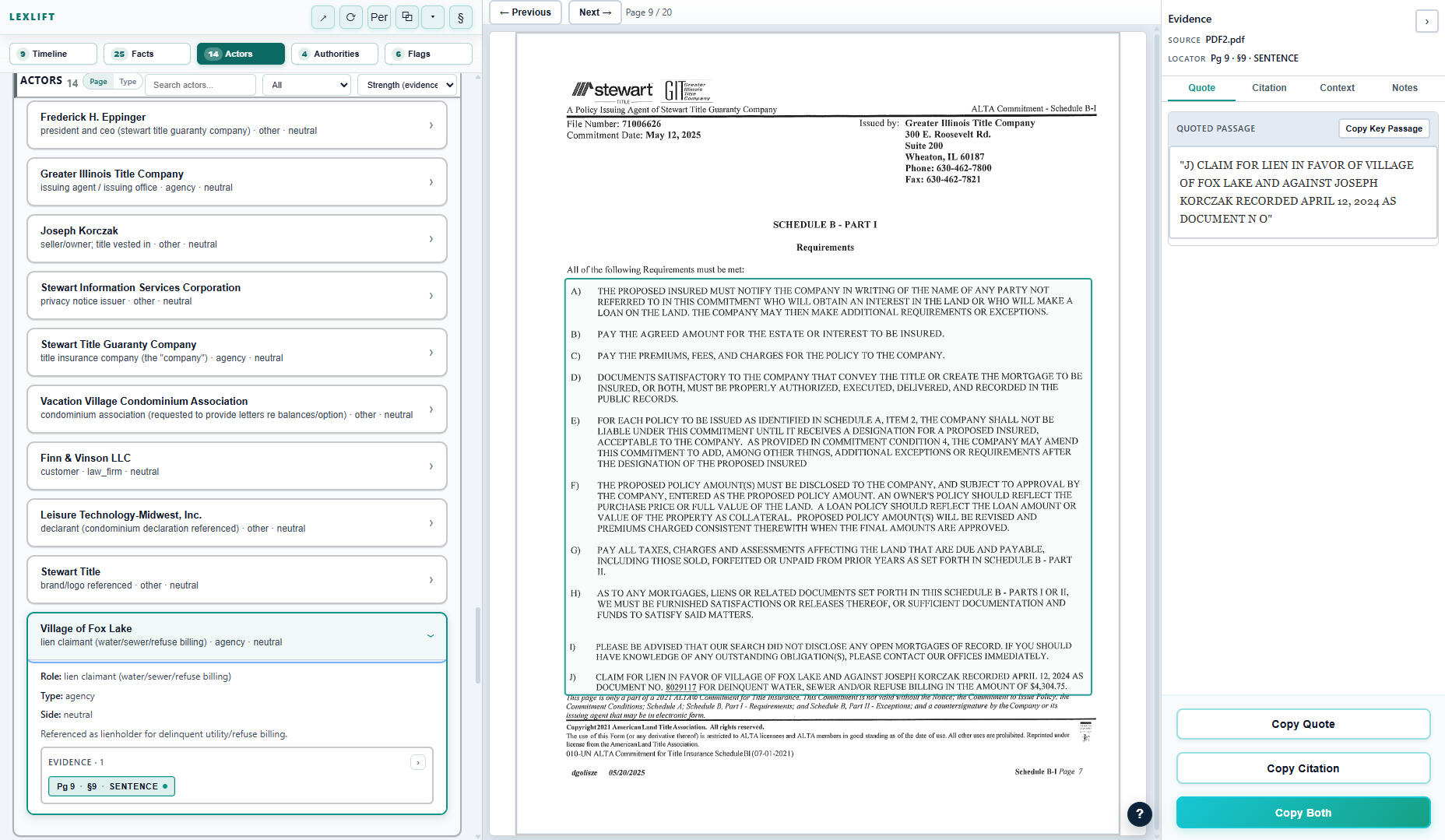Click the small caret toolbar button

[433, 17]
